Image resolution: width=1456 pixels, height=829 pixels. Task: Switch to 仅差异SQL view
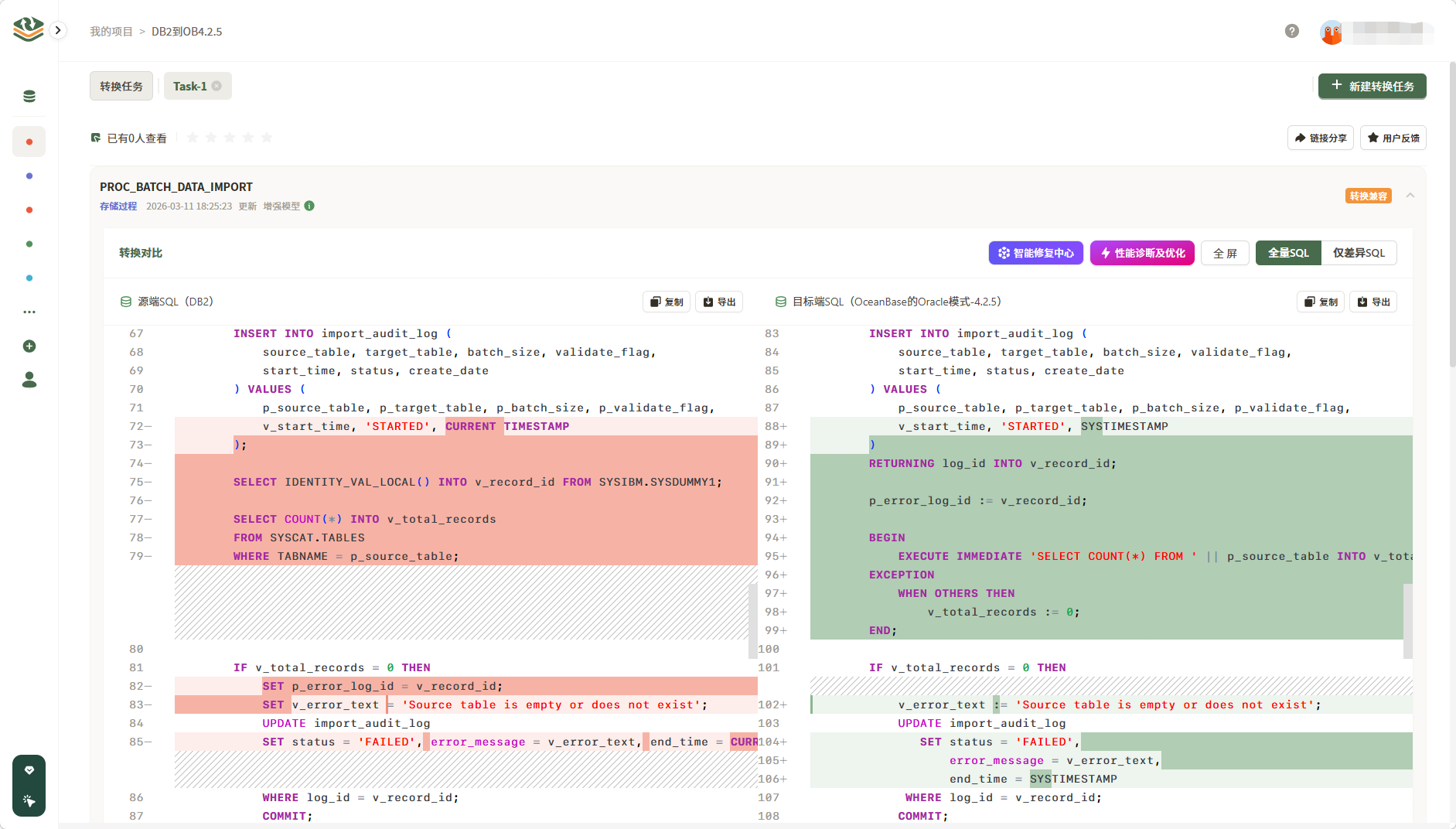[x=1359, y=253]
